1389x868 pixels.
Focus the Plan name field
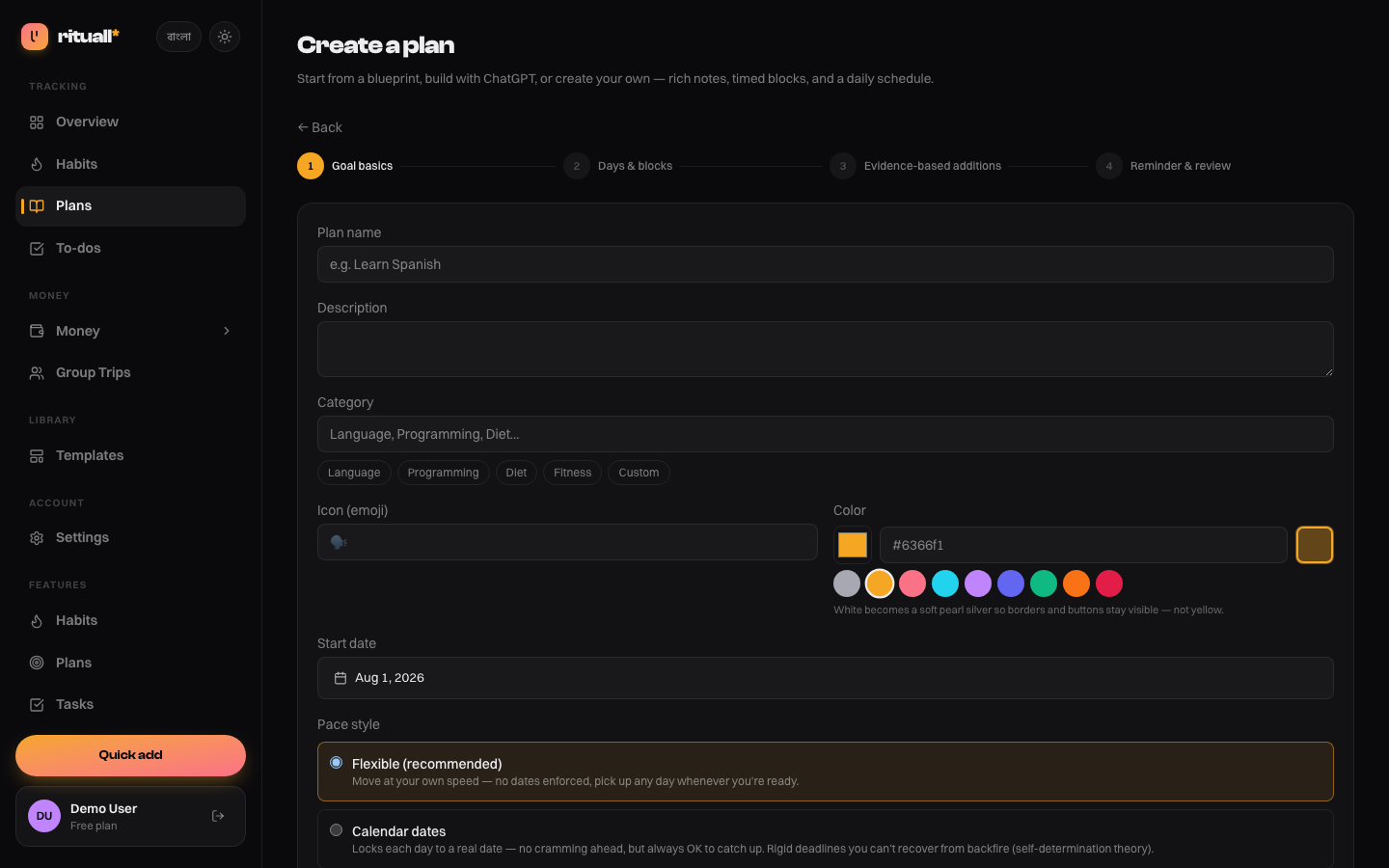point(826,264)
